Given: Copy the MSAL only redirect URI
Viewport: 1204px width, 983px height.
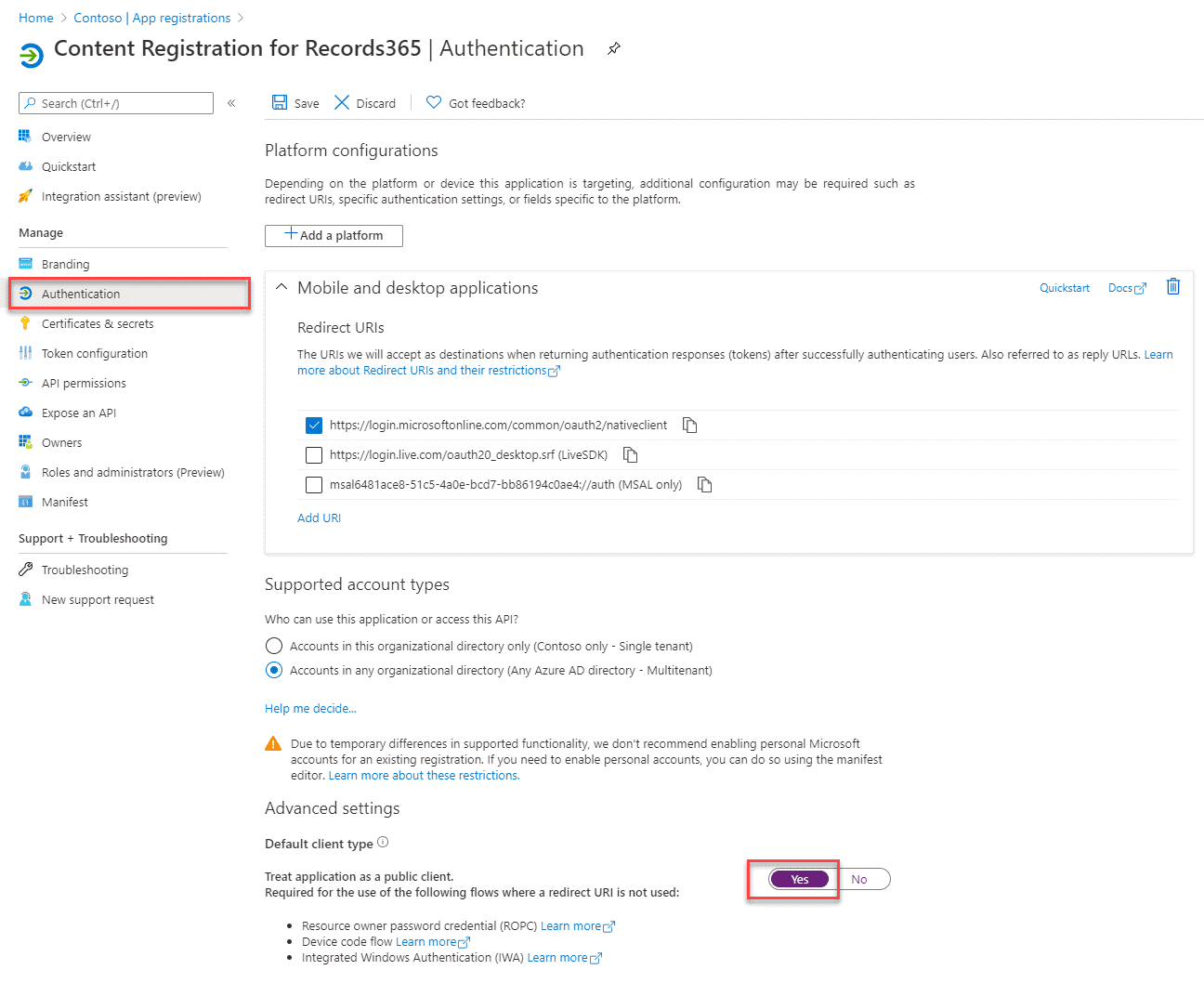Looking at the screenshot, I should click(705, 484).
